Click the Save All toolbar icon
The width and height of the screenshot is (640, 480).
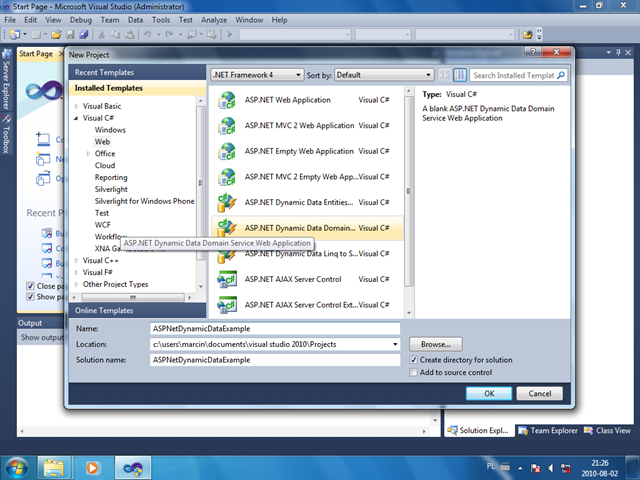coord(84,35)
